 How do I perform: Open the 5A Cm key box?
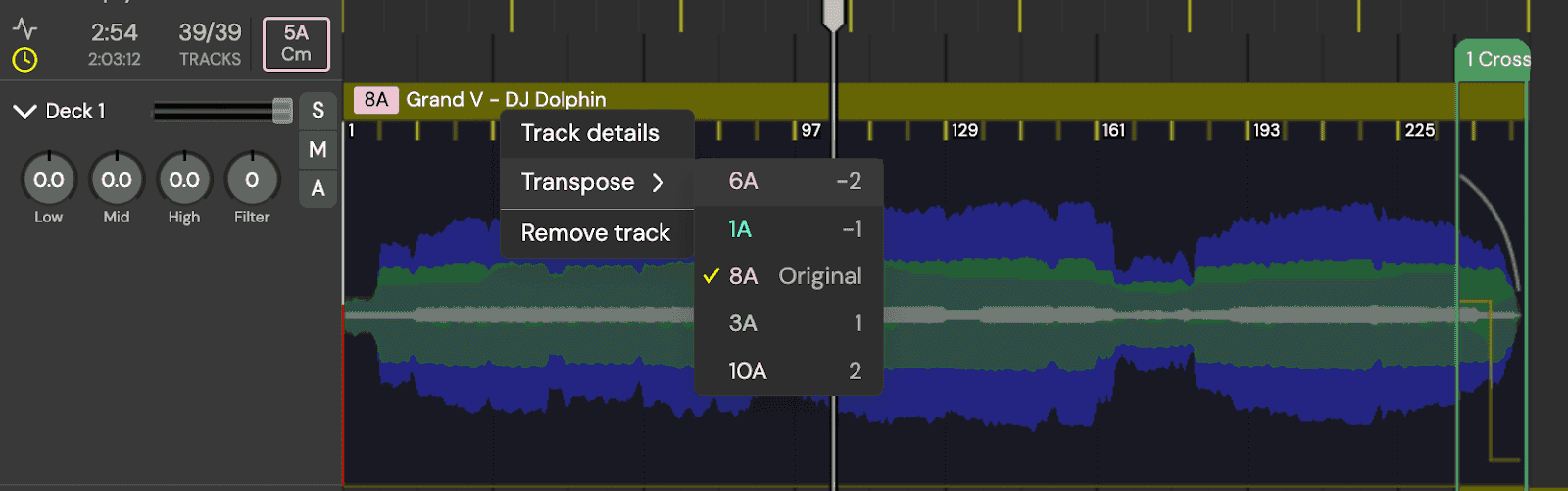point(296,44)
